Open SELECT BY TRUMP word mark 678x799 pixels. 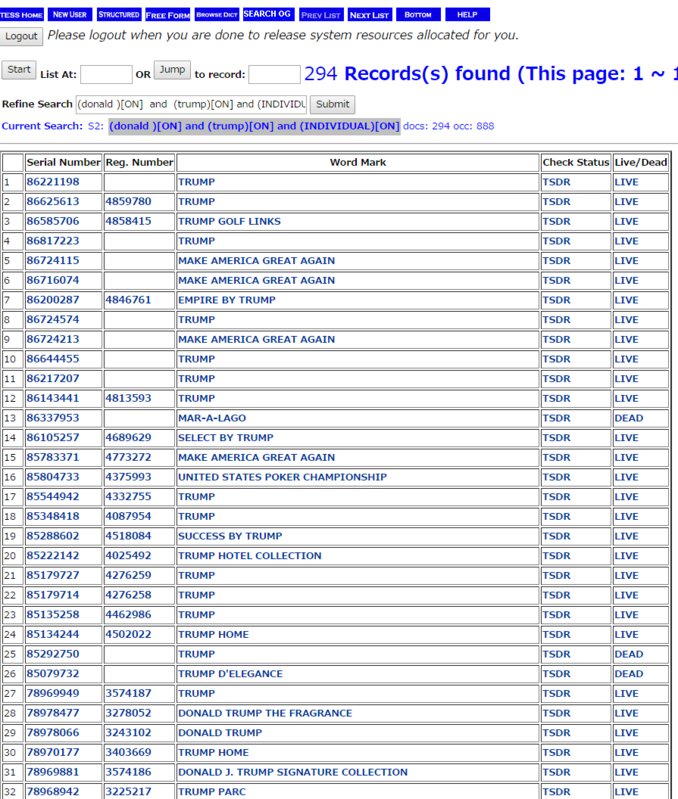tap(226, 438)
